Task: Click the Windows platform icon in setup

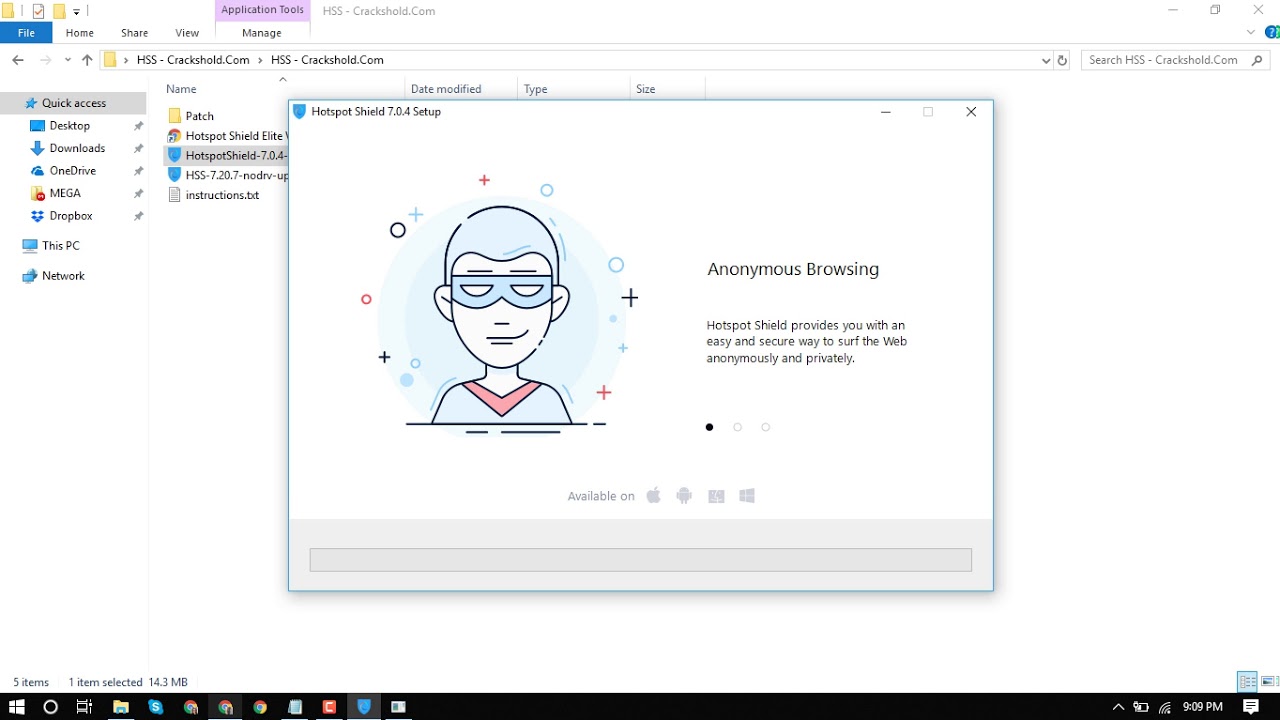Action: coord(747,495)
